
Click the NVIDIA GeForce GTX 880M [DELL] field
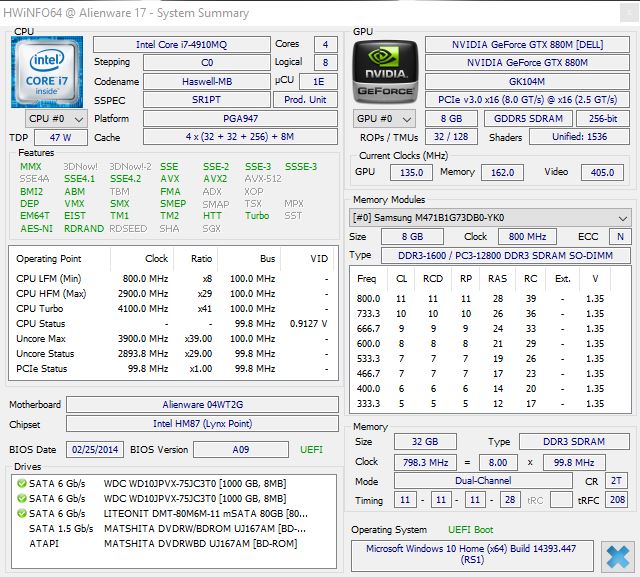point(527,44)
